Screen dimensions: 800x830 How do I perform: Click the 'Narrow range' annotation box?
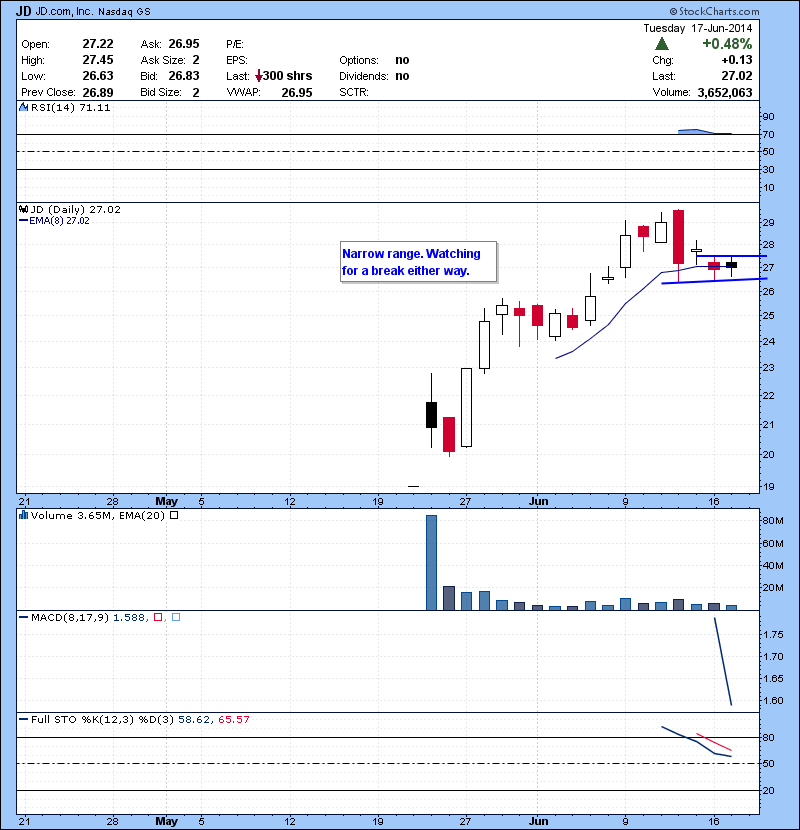(x=418, y=262)
